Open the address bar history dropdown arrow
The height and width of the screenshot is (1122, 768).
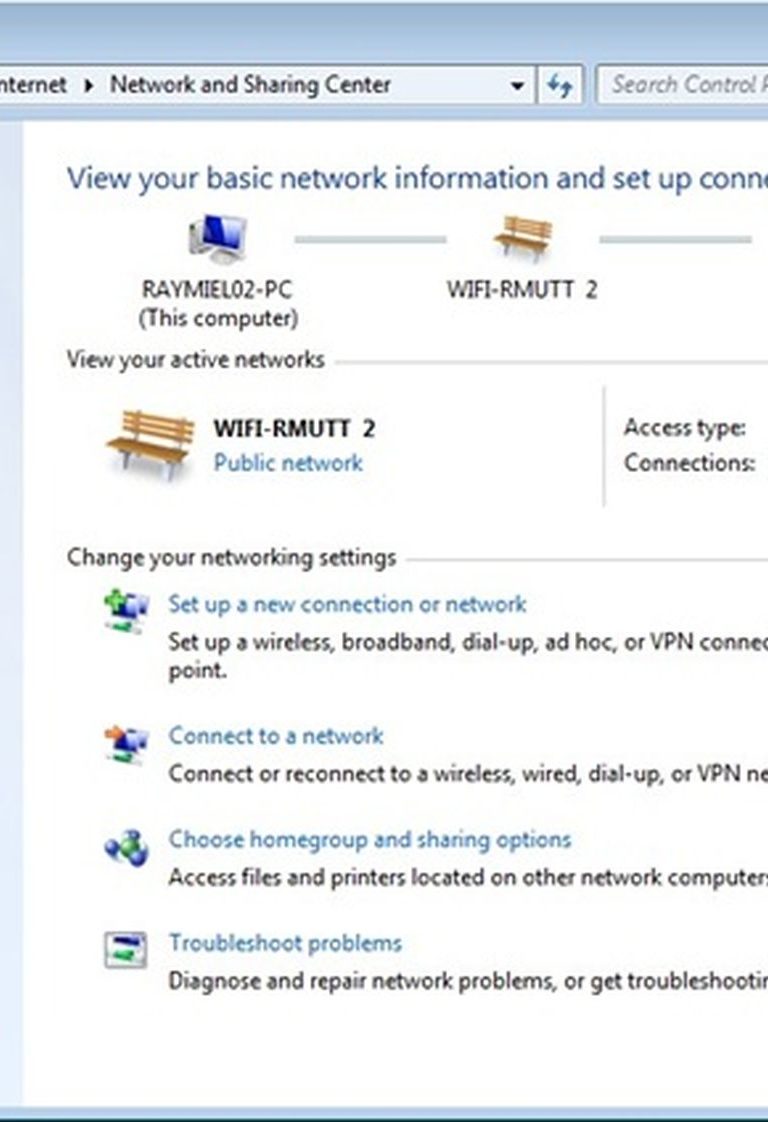tap(517, 86)
